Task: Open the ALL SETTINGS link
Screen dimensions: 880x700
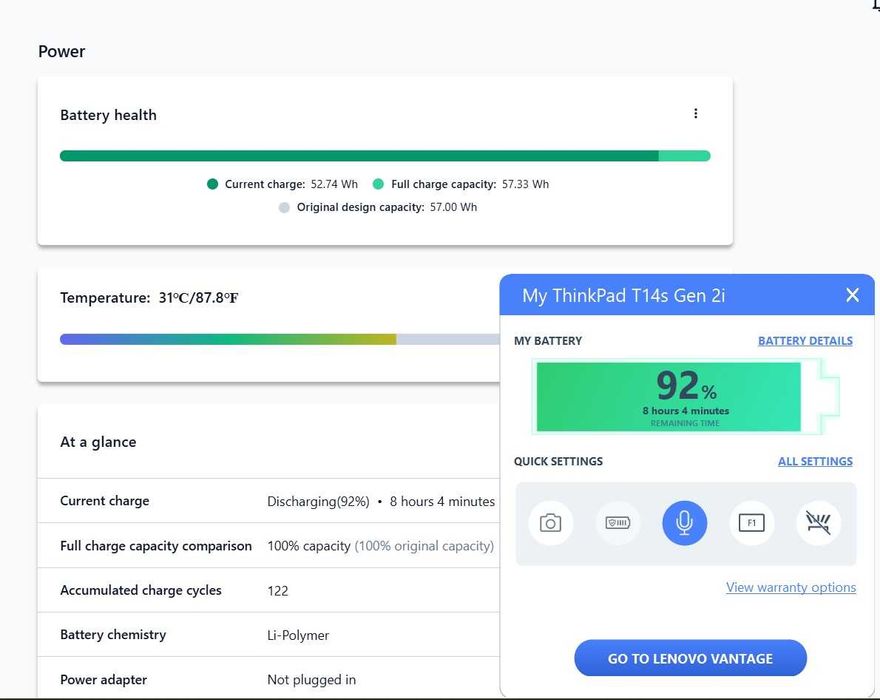Action: click(815, 461)
